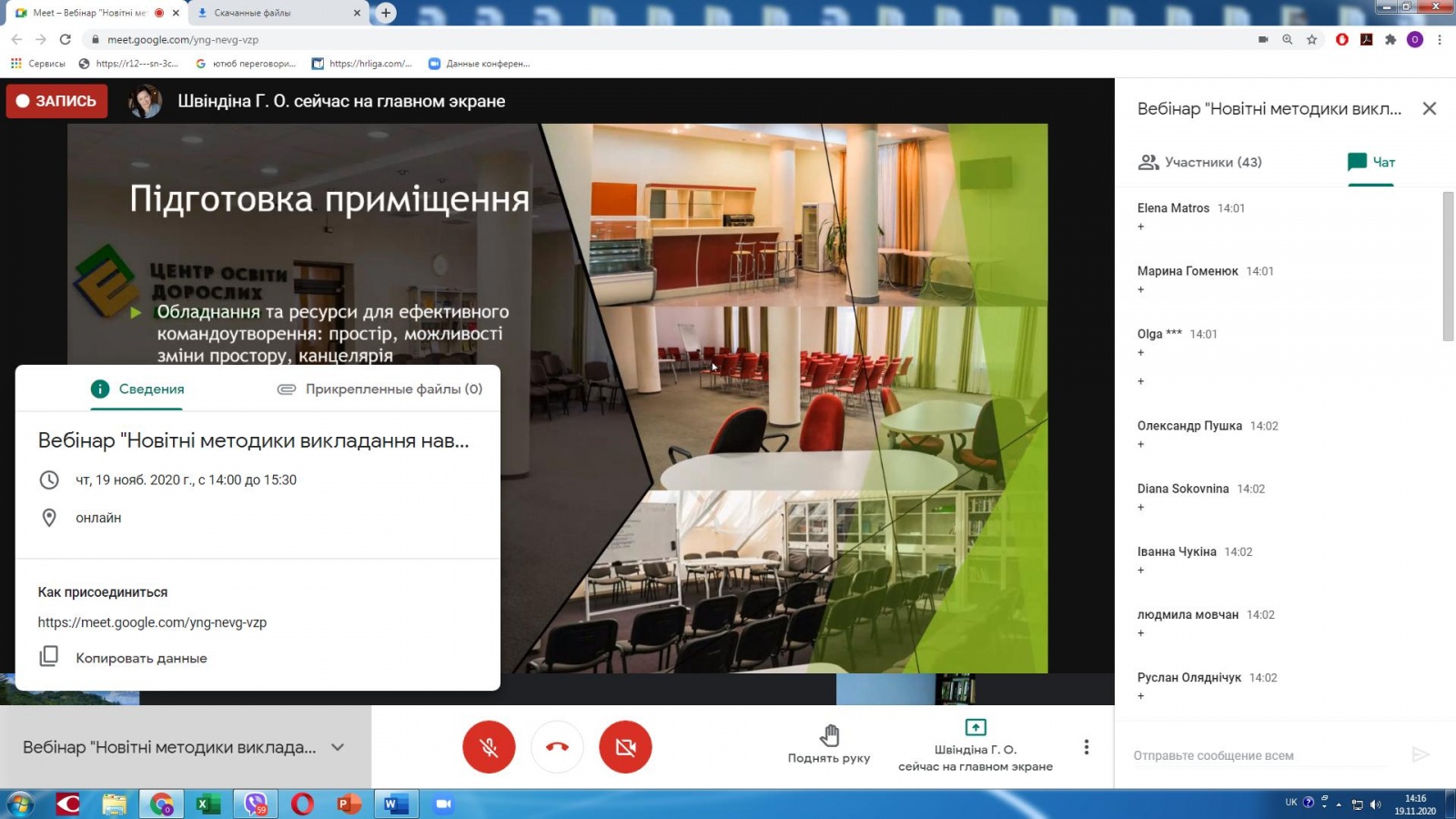Switch to the Чат tab
The width and height of the screenshot is (1456, 819).
point(1371,162)
